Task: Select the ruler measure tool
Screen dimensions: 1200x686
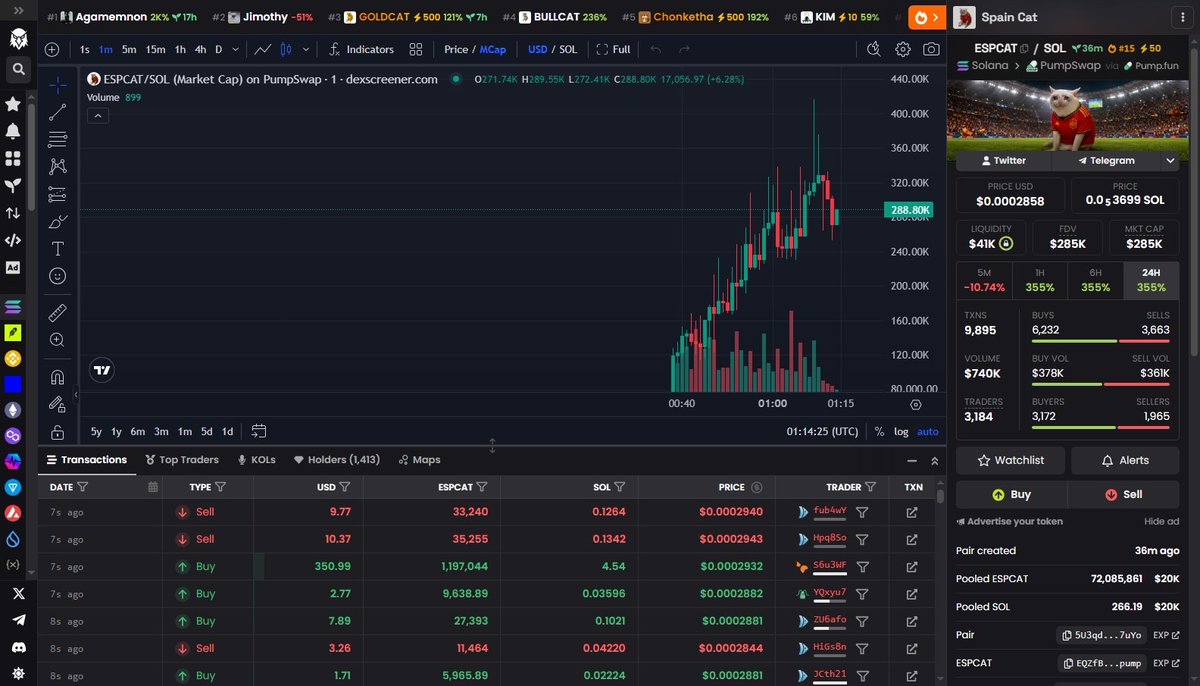Action: [57, 313]
